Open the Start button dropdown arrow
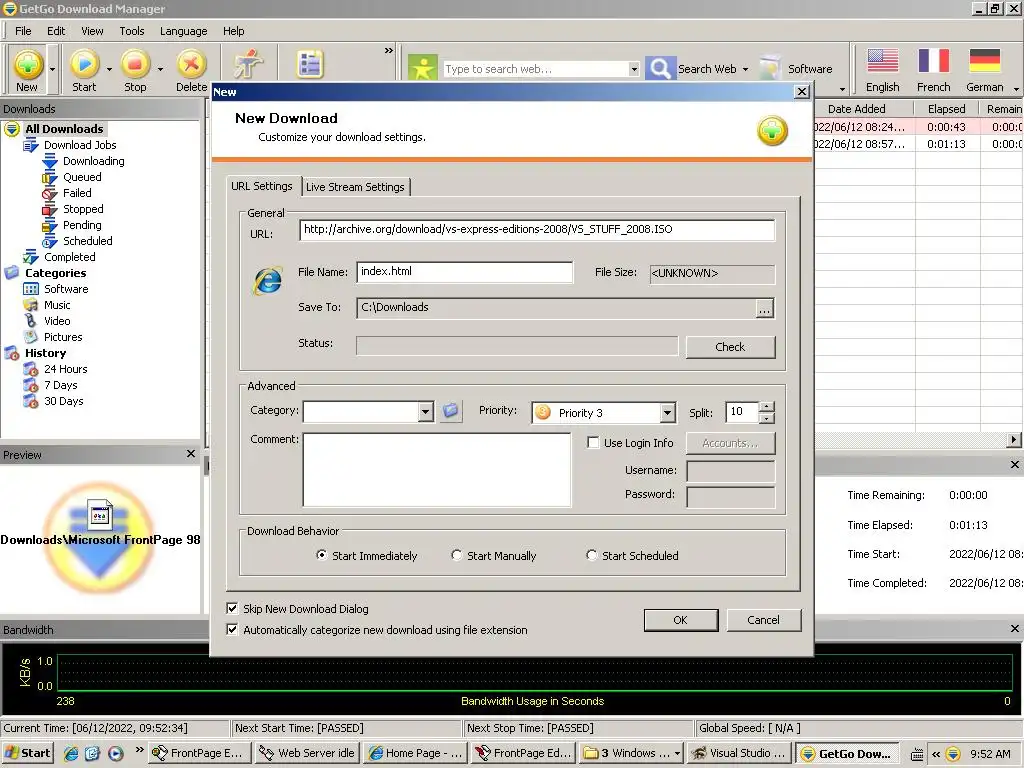Viewport: 1024px width, 768px height. click(109, 69)
